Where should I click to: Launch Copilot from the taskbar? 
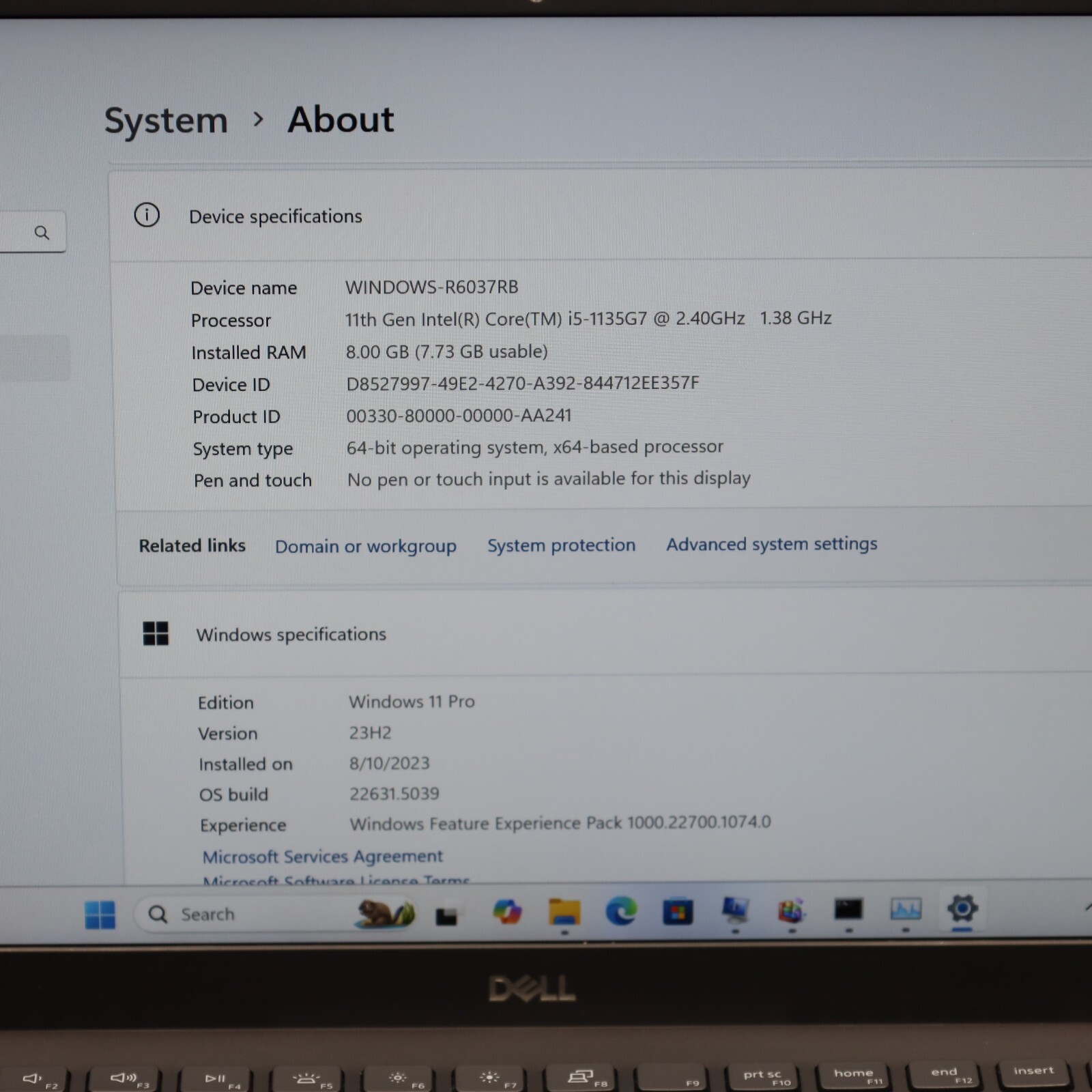click(x=507, y=912)
